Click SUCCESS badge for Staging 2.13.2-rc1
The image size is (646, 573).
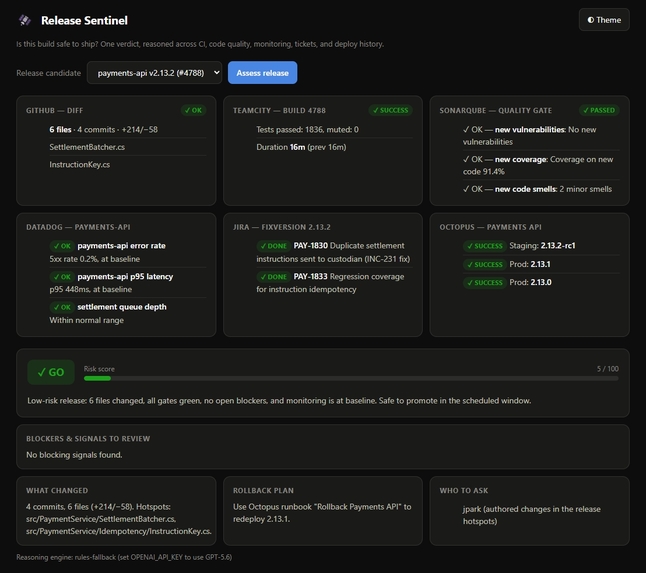point(484,246)
